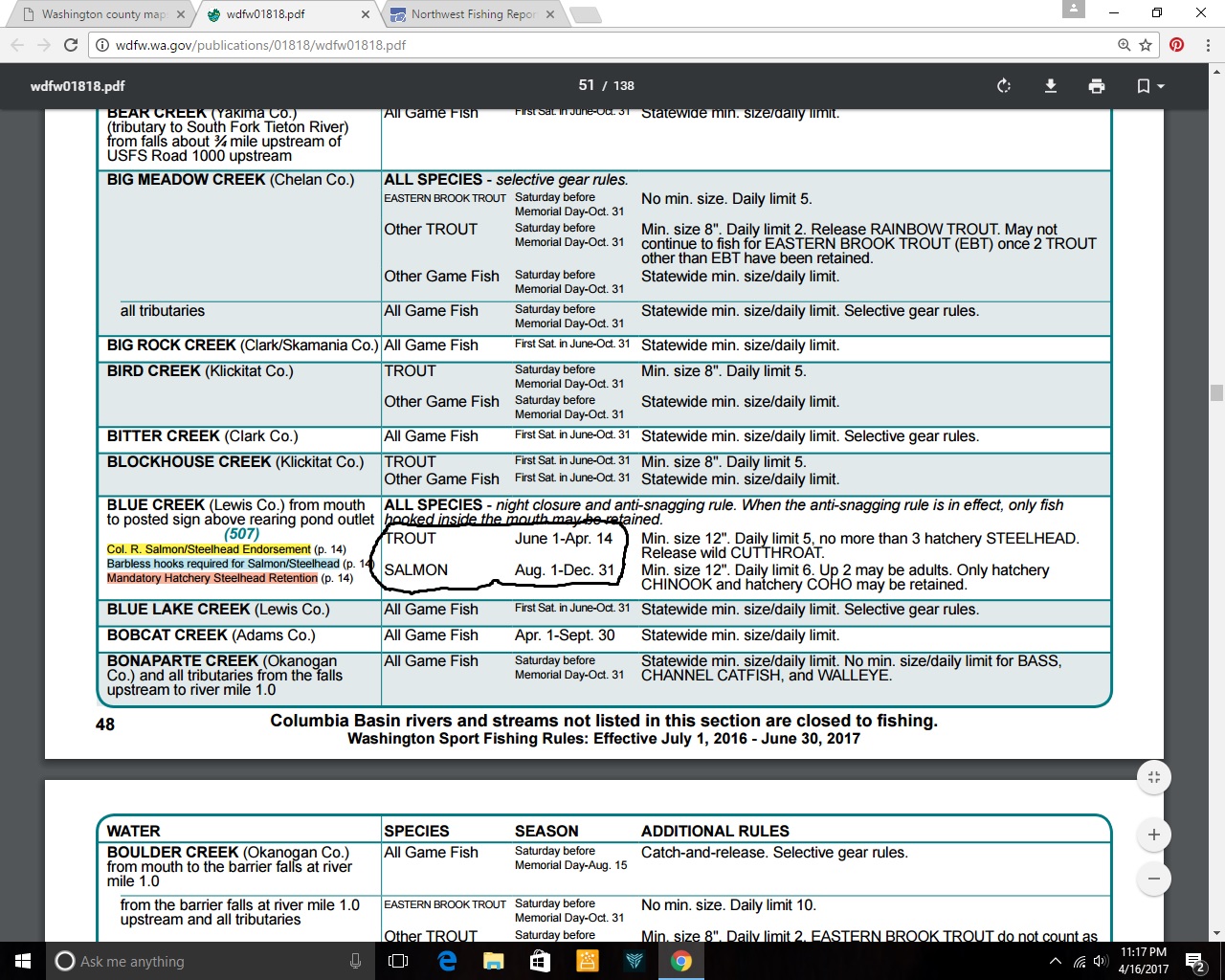
Task: Click the Pinterest extension icon
Action: point(1176,45)
